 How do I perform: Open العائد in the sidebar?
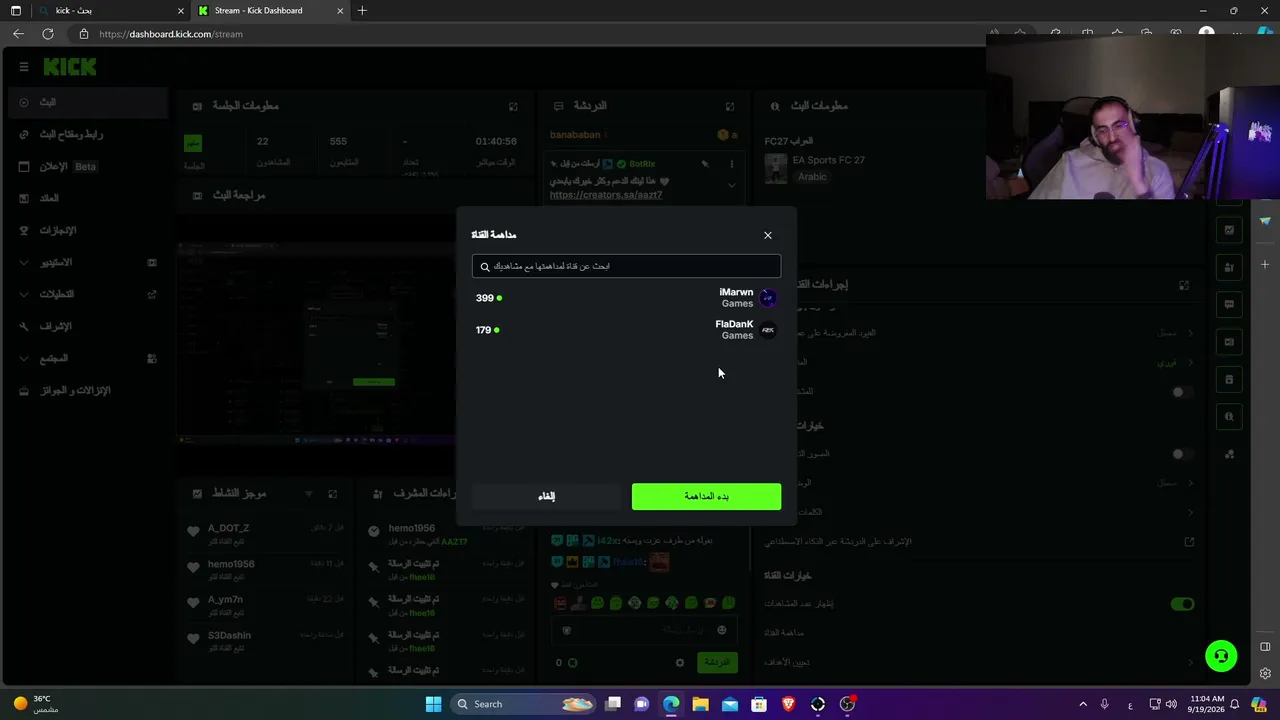[88, 198]
